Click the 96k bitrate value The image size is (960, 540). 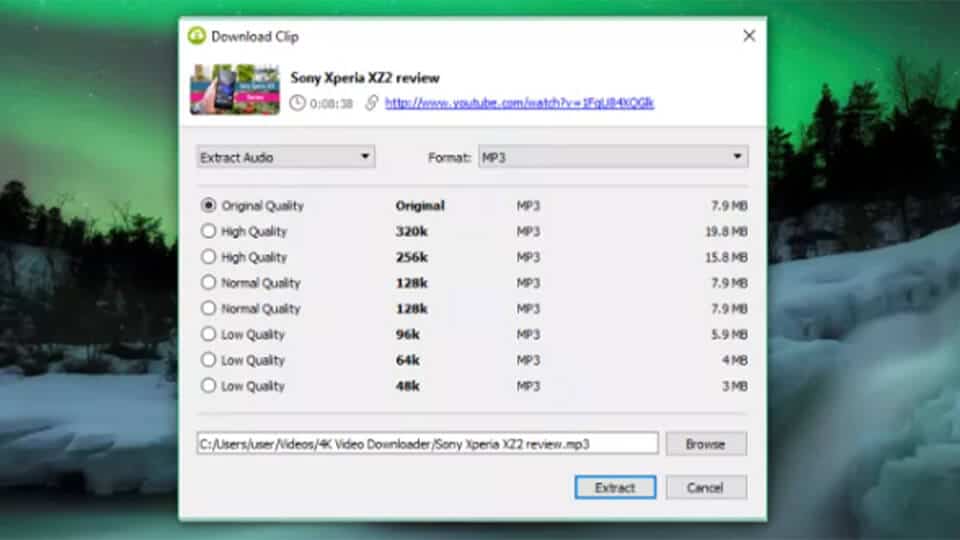tap(408, 334)
